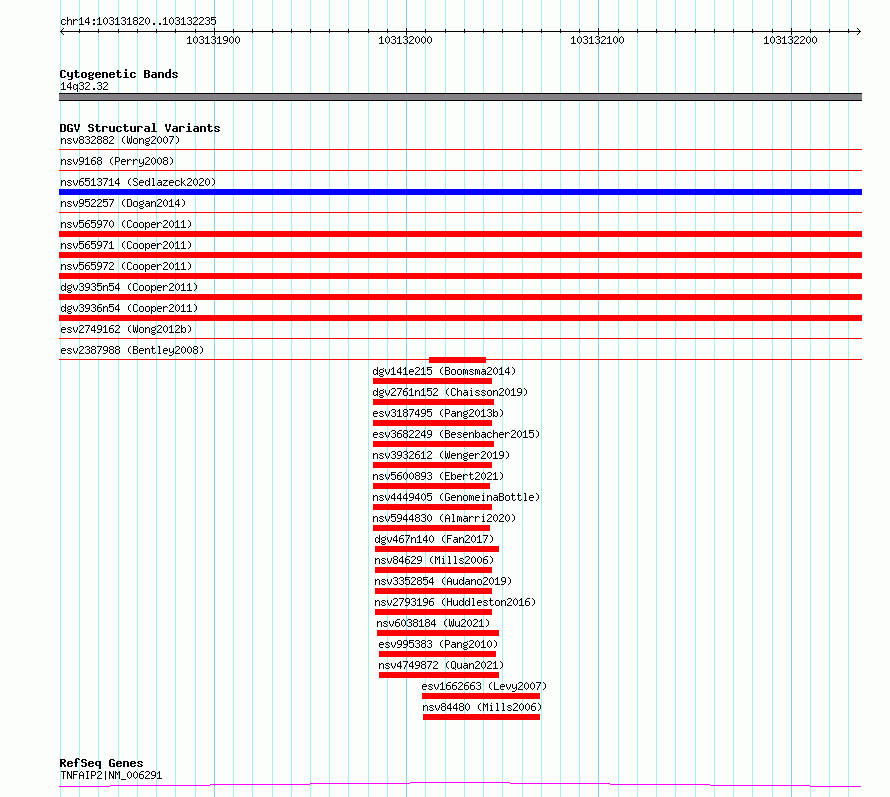Click chr14:103131820..103132235 region text
Image resolution: width=890 pixels, height=797 pixels.
tap(138, 22)
